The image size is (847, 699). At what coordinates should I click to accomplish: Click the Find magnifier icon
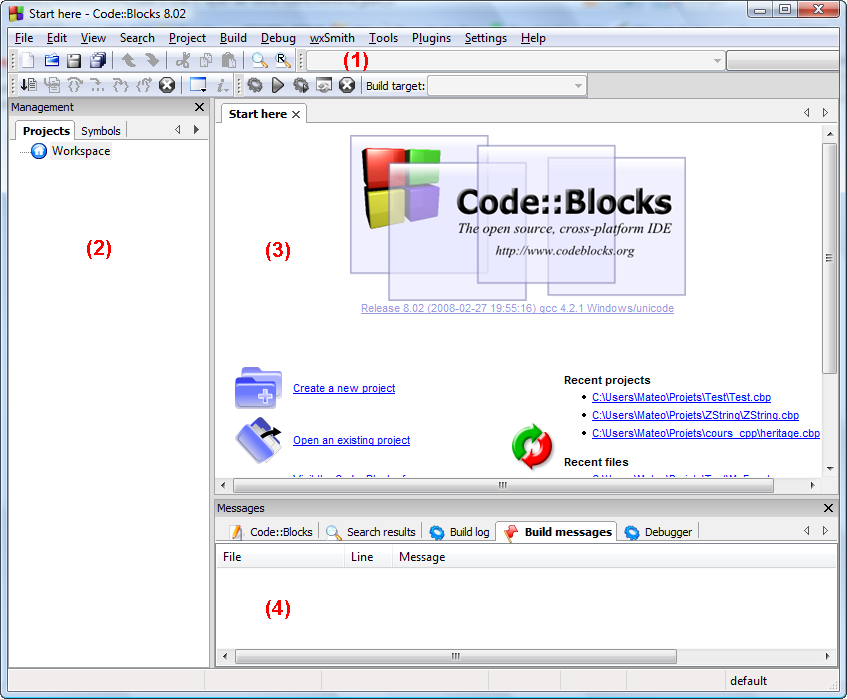click(x=260, y=60)
